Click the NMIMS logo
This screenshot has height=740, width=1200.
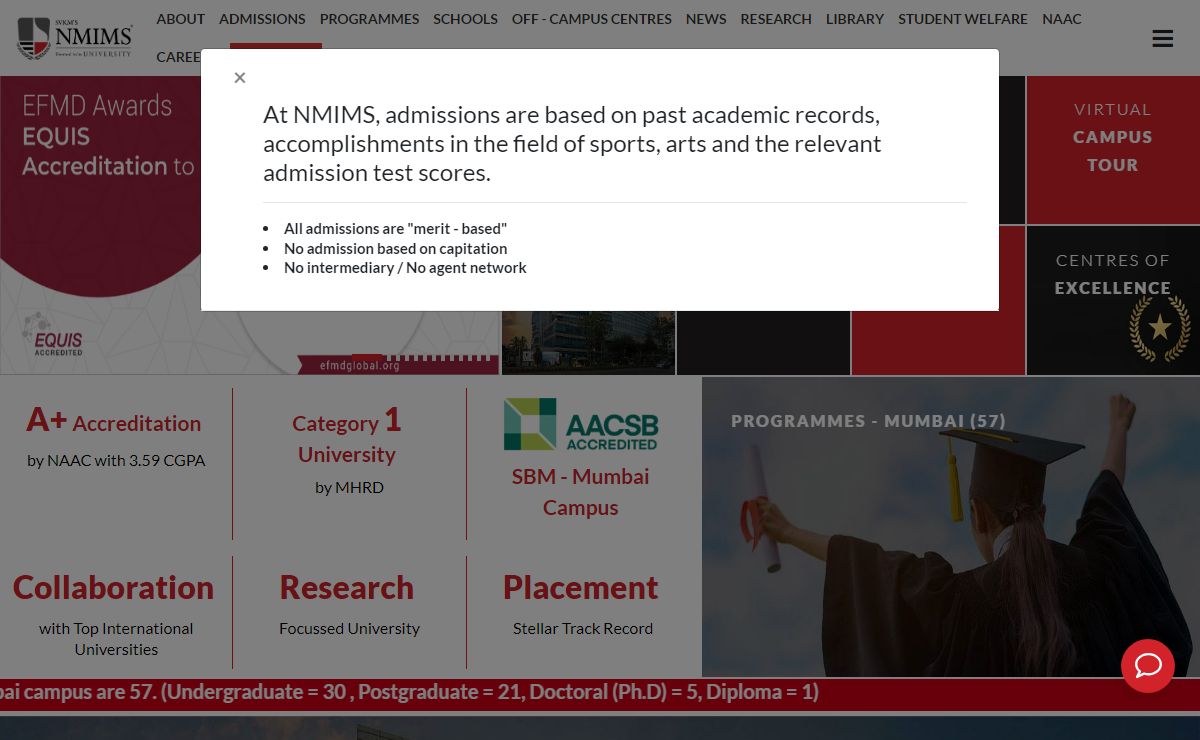(75, 38)
